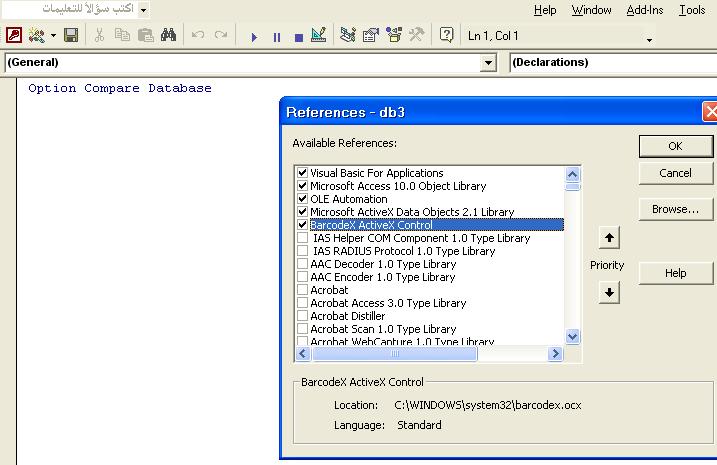Move reference priority up with the arrow
This screenshot has width=717, height=465.
[x=609, y=237]
